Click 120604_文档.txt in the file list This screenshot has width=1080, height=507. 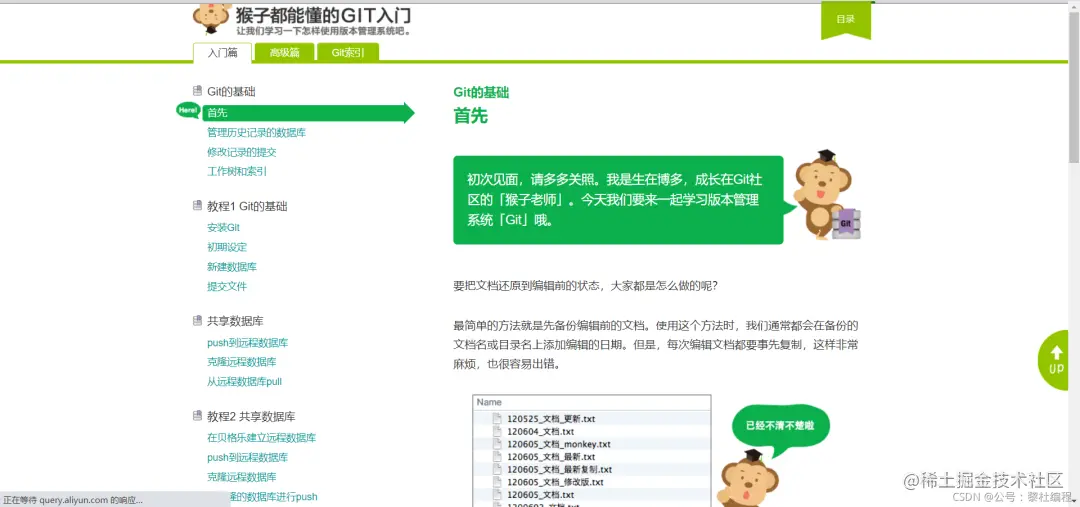[541, 431]
